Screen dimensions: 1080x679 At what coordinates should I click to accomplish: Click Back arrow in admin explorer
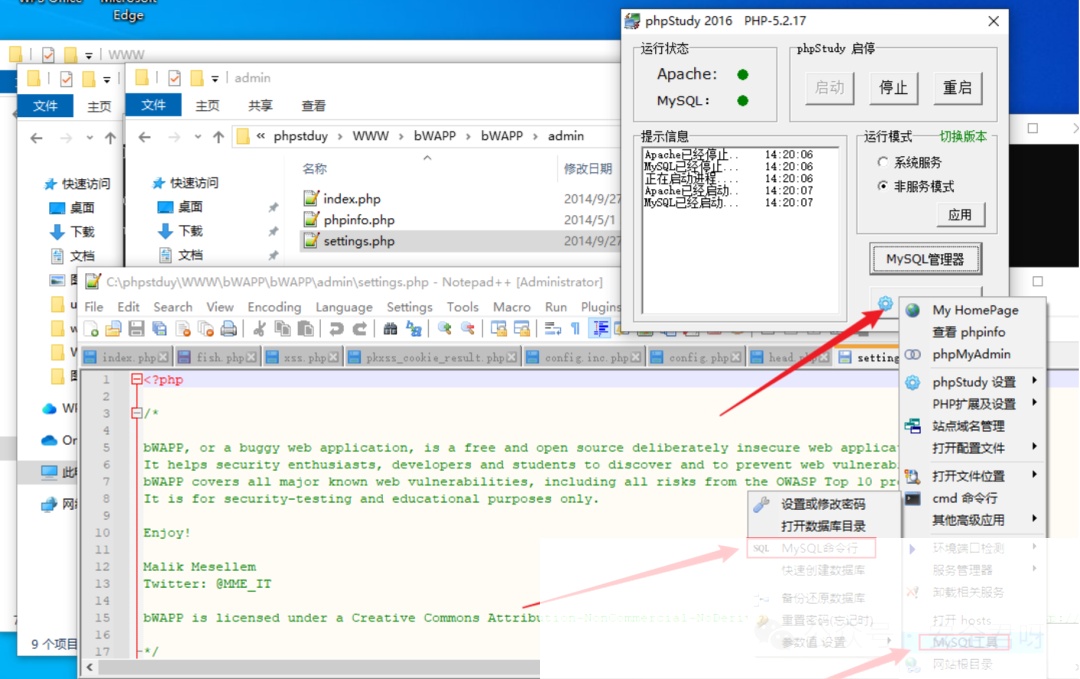pyautogui.click(x=145, y=137)
